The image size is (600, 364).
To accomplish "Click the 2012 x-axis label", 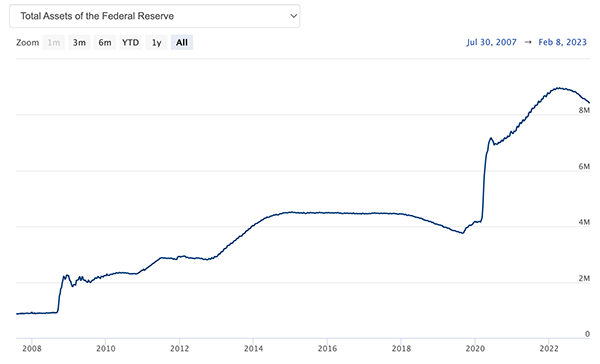I will [x=179, y=348].
